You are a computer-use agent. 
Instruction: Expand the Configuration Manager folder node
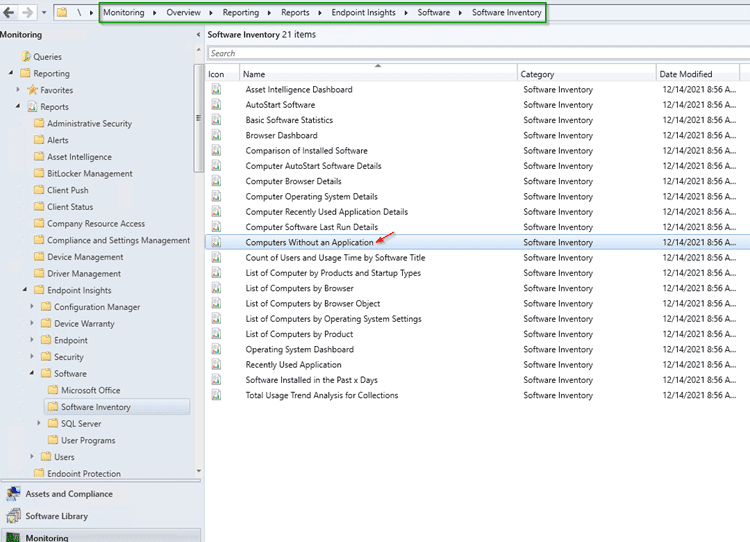tap(32, 307)
